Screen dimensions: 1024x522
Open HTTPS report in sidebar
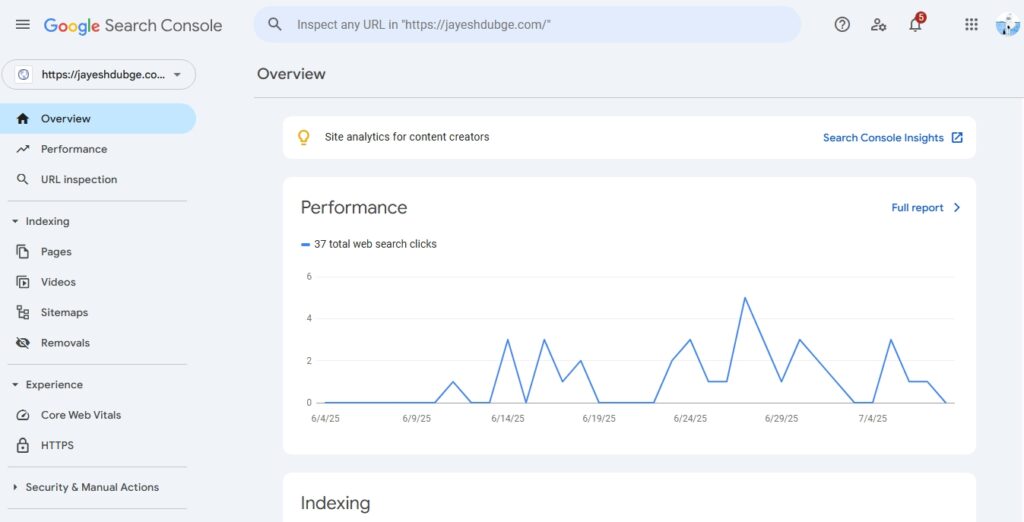pos(98,446)
